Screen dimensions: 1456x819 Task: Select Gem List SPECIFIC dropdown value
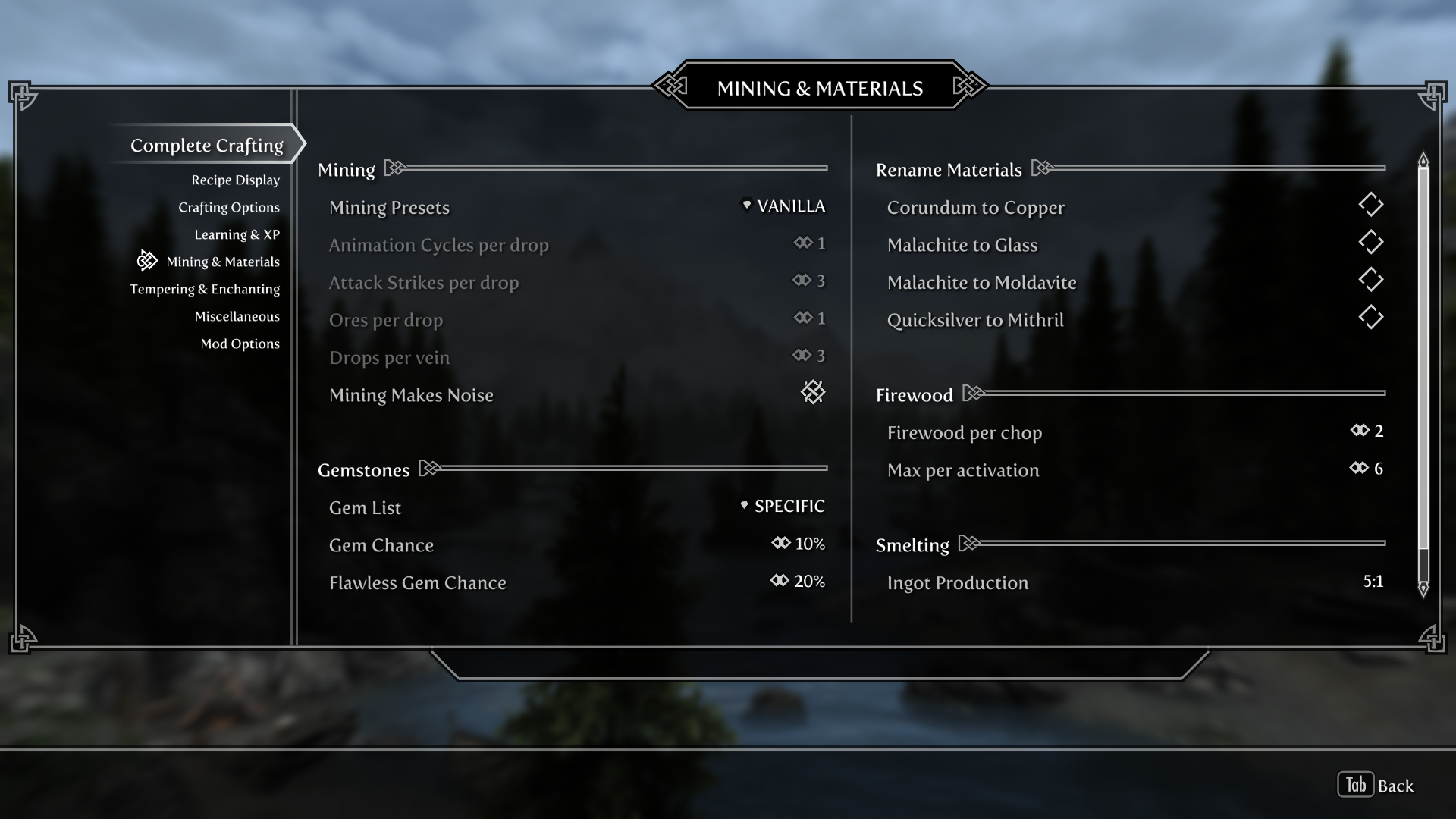pos(790,506)
